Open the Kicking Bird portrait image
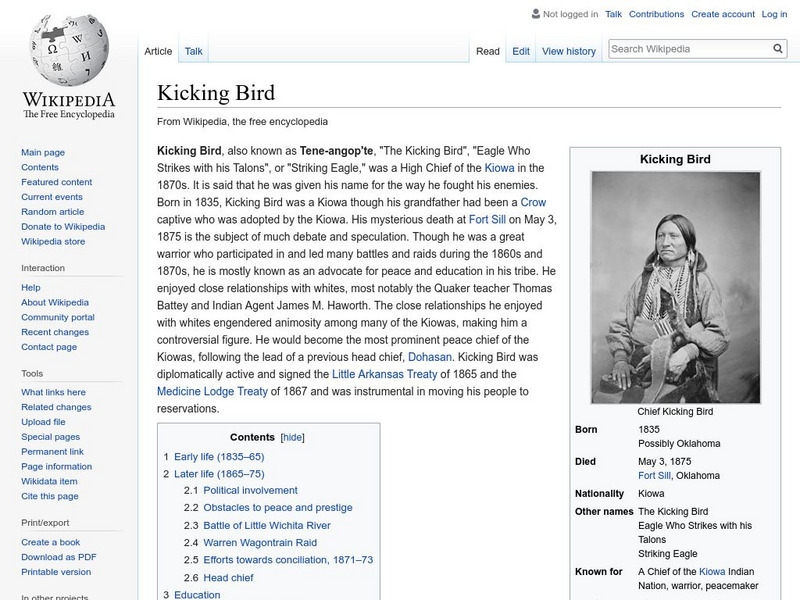Viewport: 800px width, 600px height. click(676, 287)
